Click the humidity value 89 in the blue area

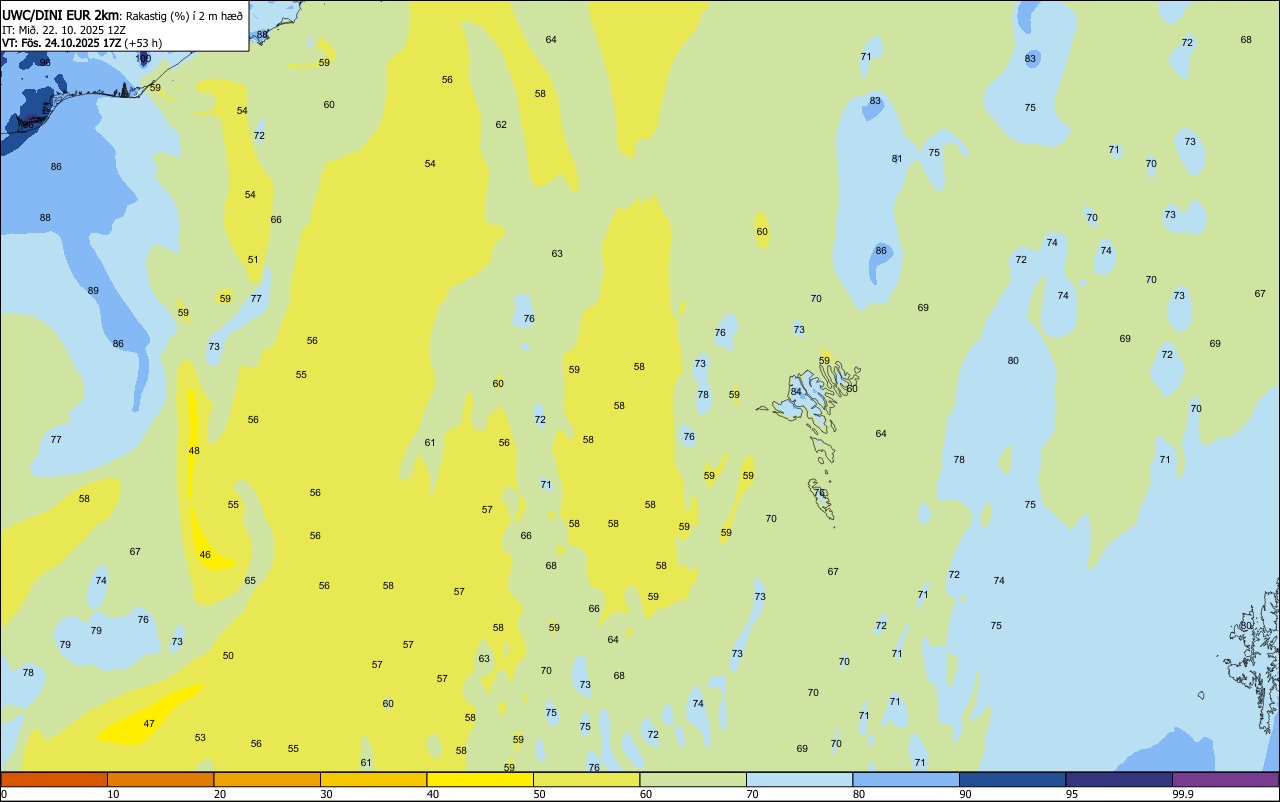click(x=93, y=291)
